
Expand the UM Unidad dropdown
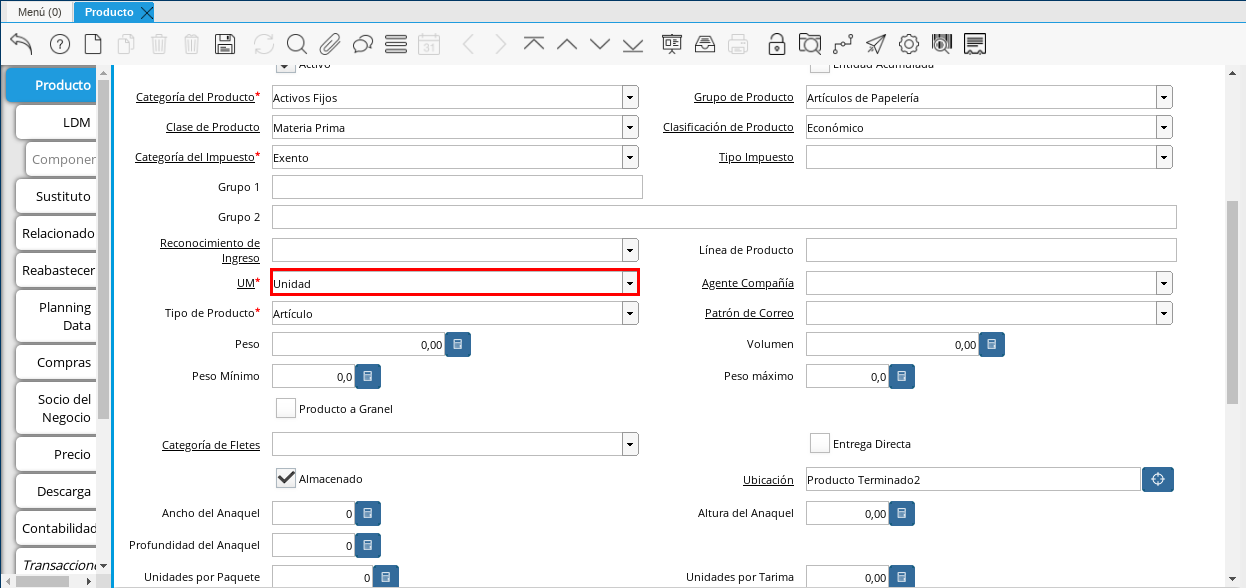tap(630, 283)
